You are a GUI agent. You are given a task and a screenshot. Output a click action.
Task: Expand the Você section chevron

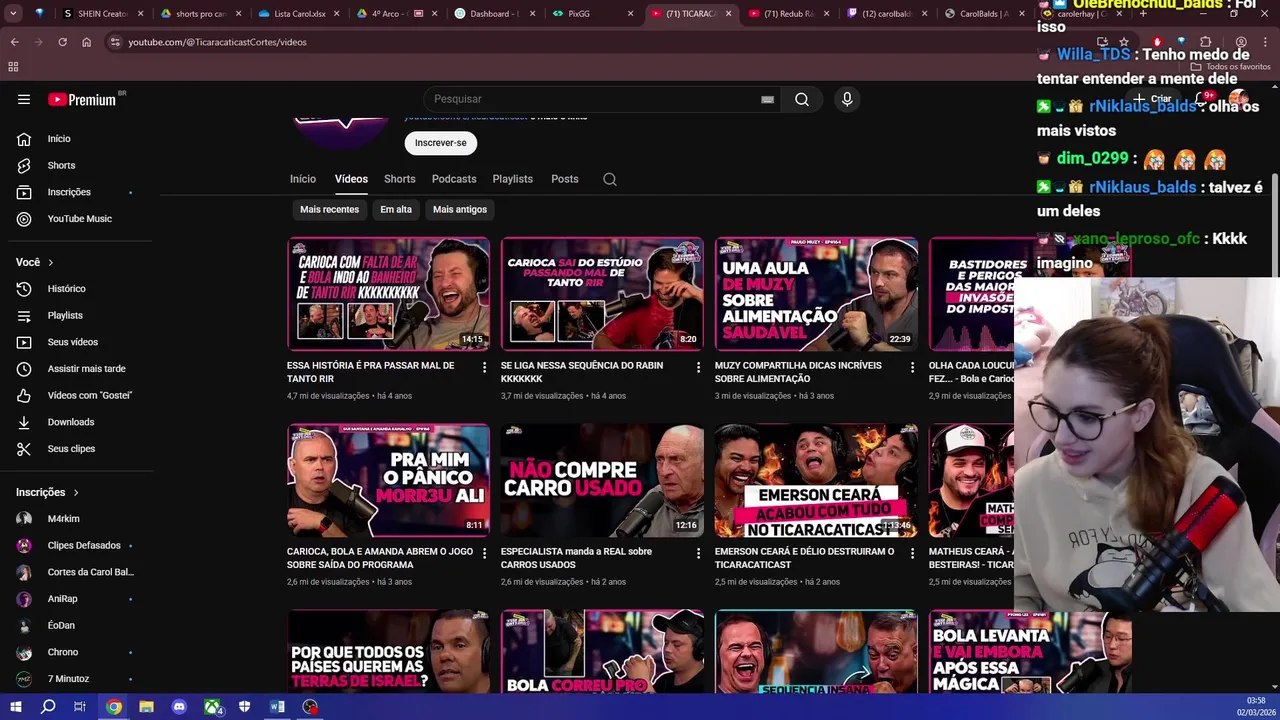pos(50,262)
